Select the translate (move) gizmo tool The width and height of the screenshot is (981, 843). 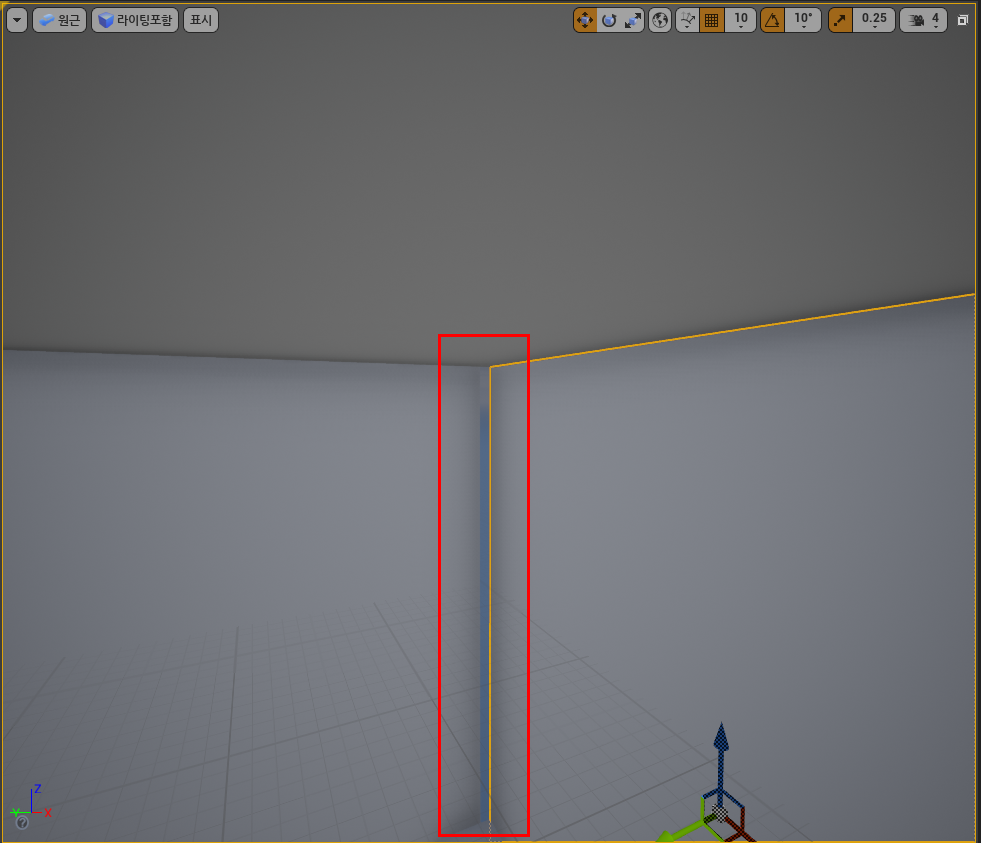[x=585, y=20]
